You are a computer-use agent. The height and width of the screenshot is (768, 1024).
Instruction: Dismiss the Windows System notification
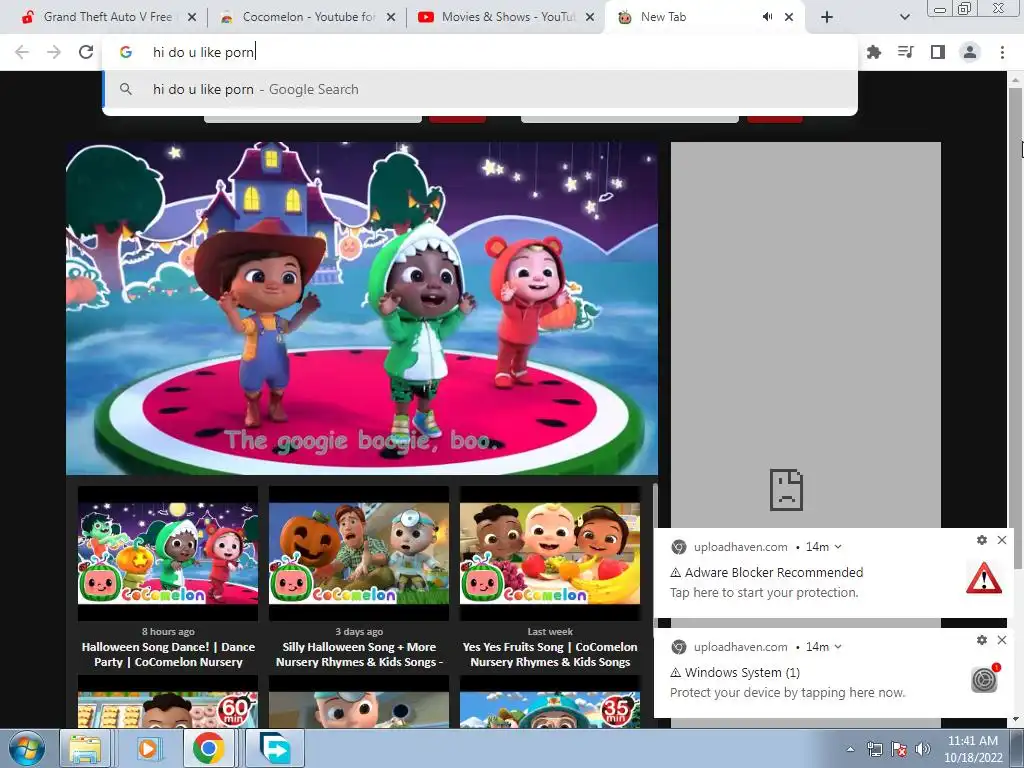(x=1002, y=640)
